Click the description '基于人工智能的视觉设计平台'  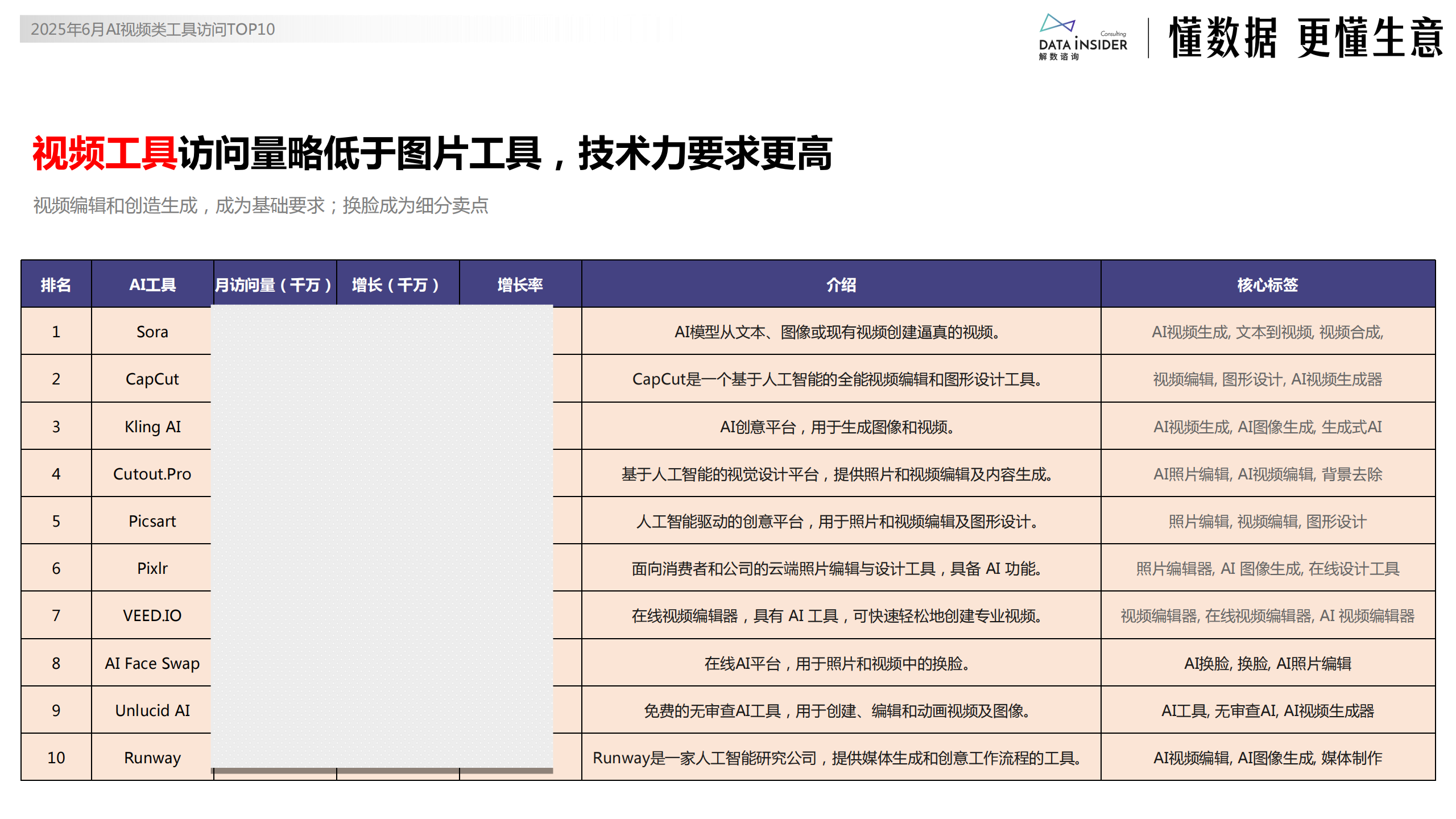coord(720,474)
